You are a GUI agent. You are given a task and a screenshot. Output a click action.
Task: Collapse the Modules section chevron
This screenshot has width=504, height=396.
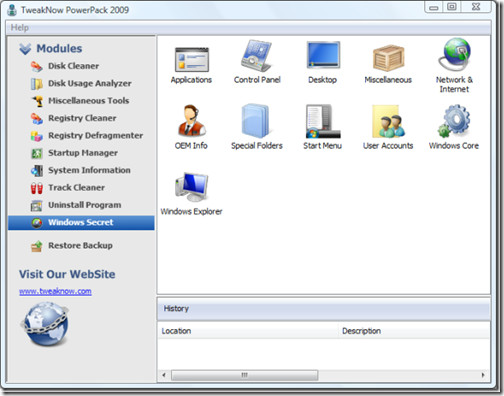click(25, 49)
